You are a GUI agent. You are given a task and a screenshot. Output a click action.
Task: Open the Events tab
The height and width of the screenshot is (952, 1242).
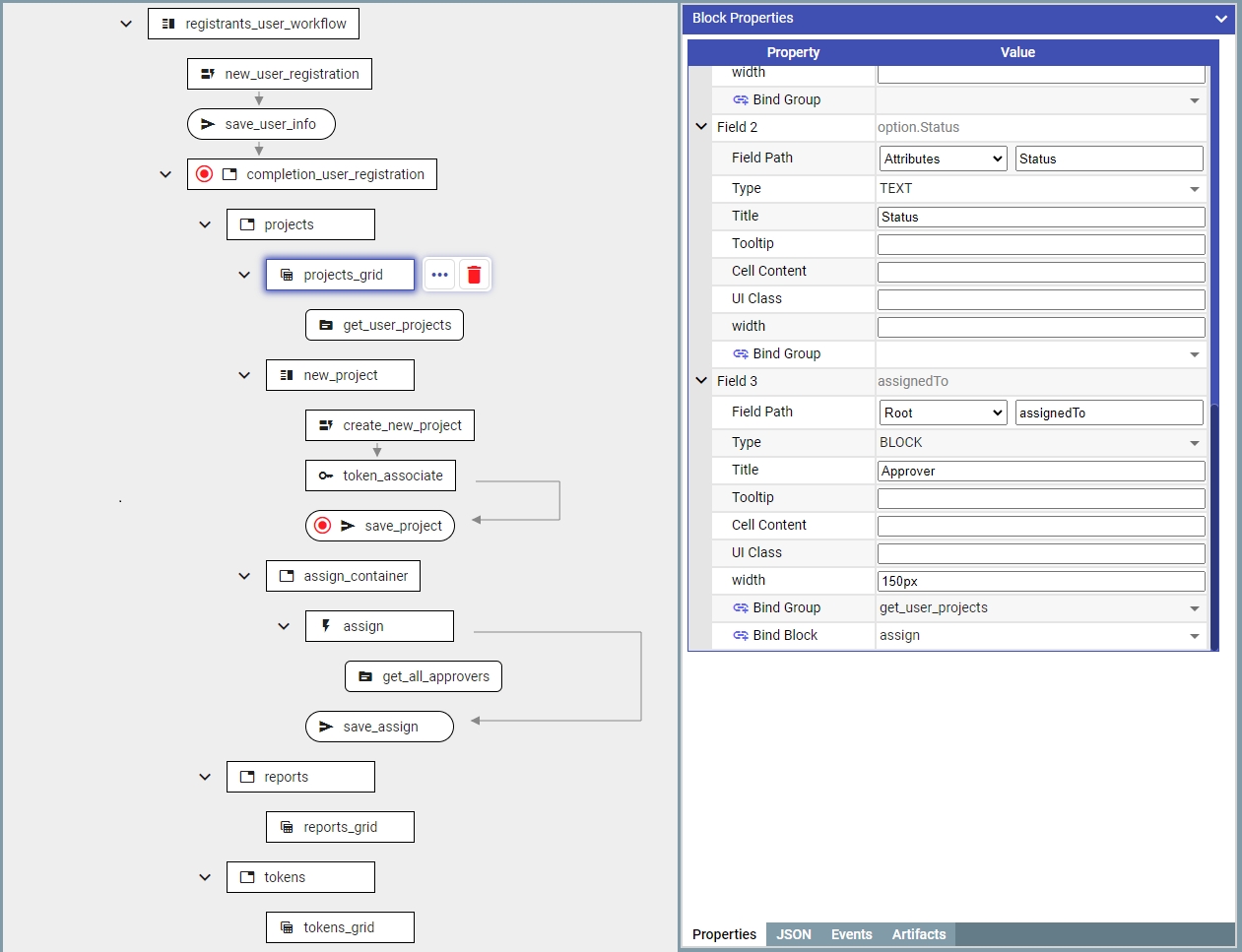(851, 934)
